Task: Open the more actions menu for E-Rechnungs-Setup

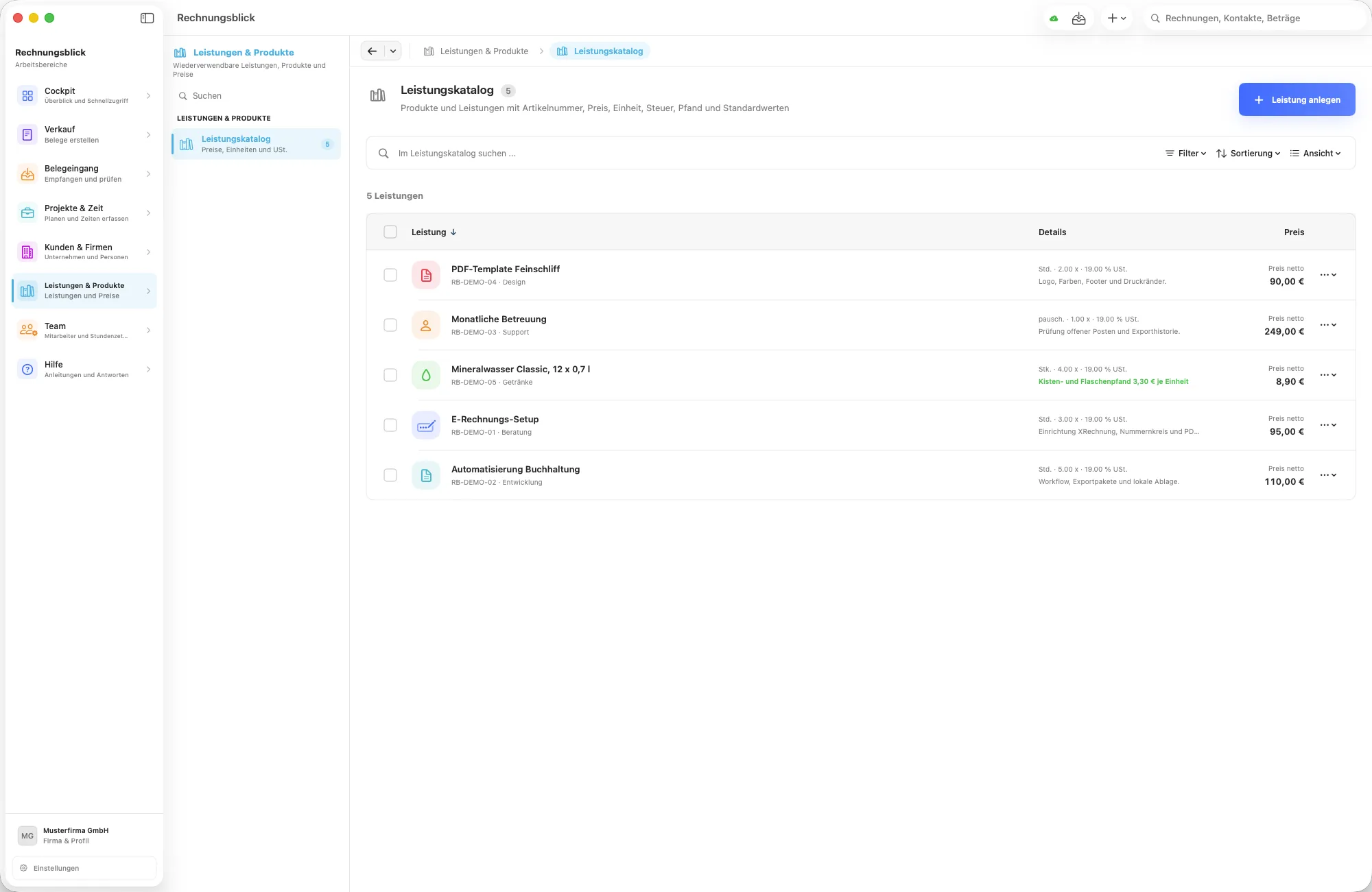Action: coord(1328,425)
